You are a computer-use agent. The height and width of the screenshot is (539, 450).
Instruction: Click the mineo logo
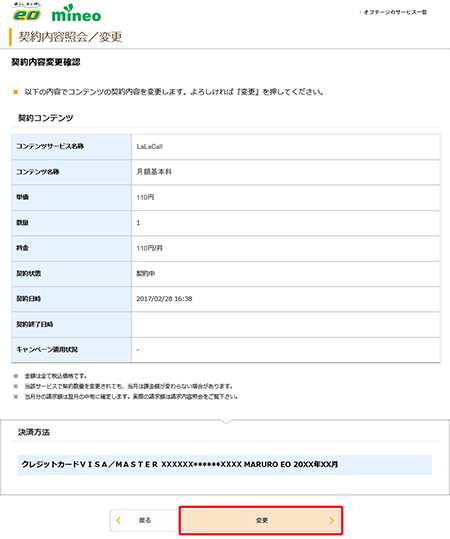(76, 13)
